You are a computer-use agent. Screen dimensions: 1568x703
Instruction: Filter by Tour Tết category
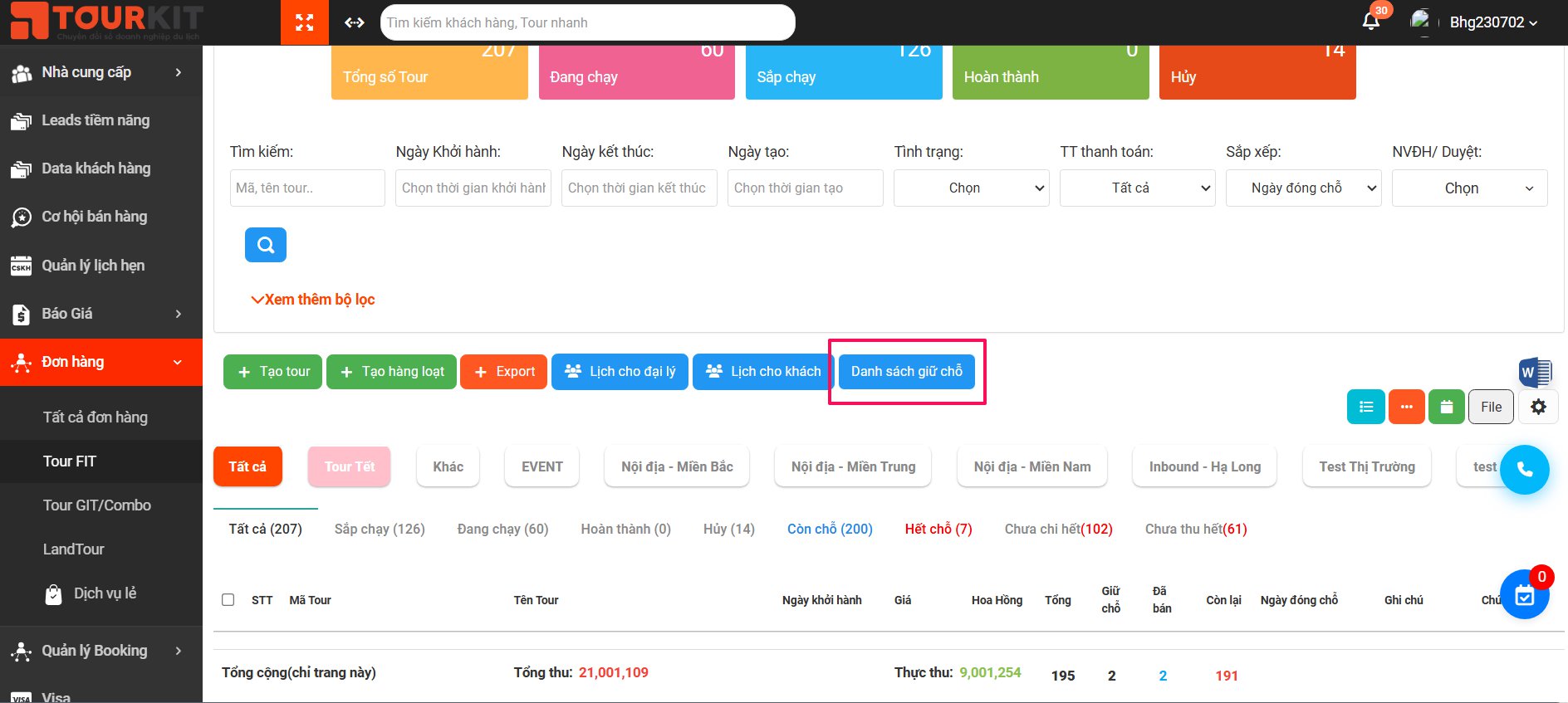tap(349, 466)
